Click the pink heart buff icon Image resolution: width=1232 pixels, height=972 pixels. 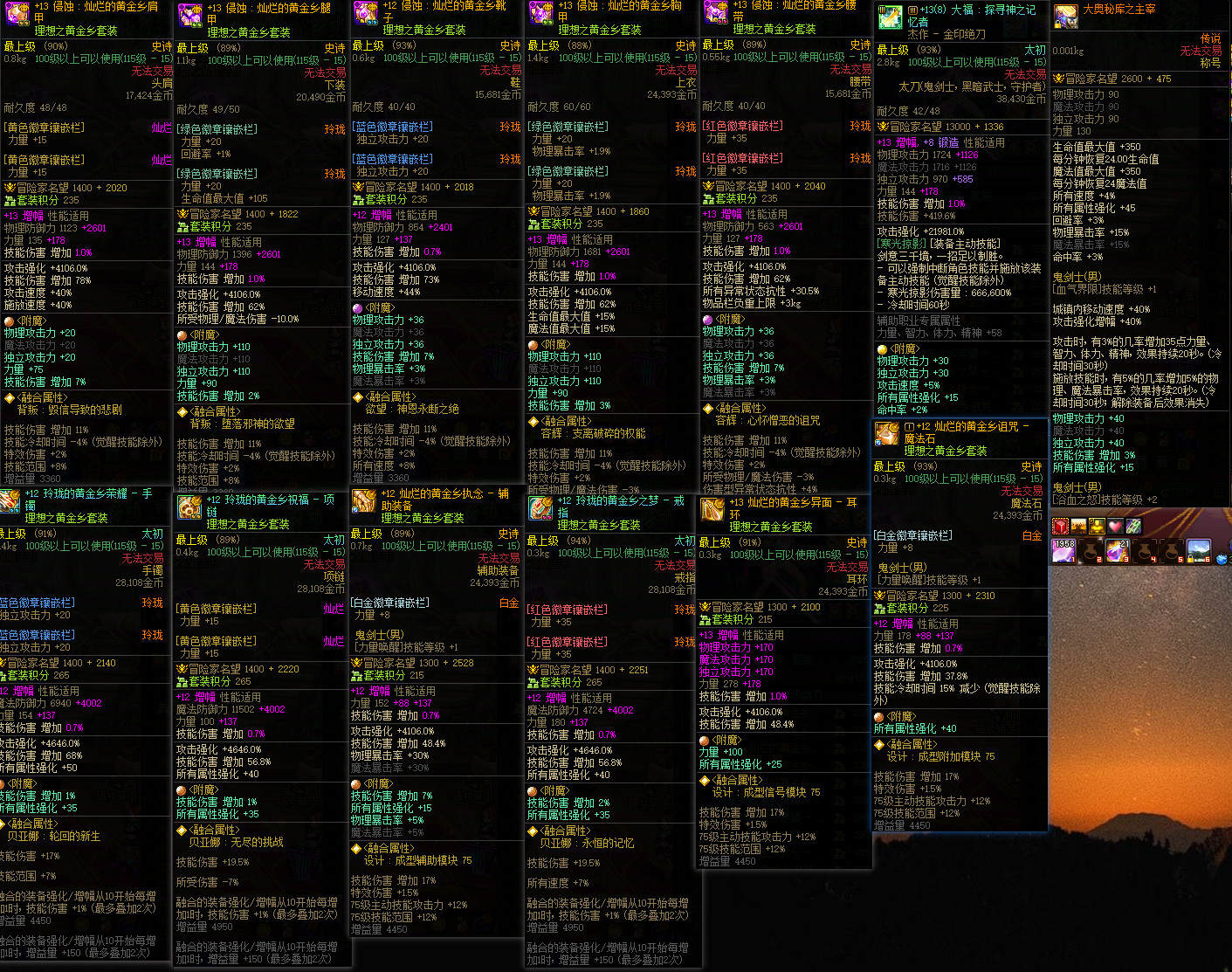click(1115, 526)
